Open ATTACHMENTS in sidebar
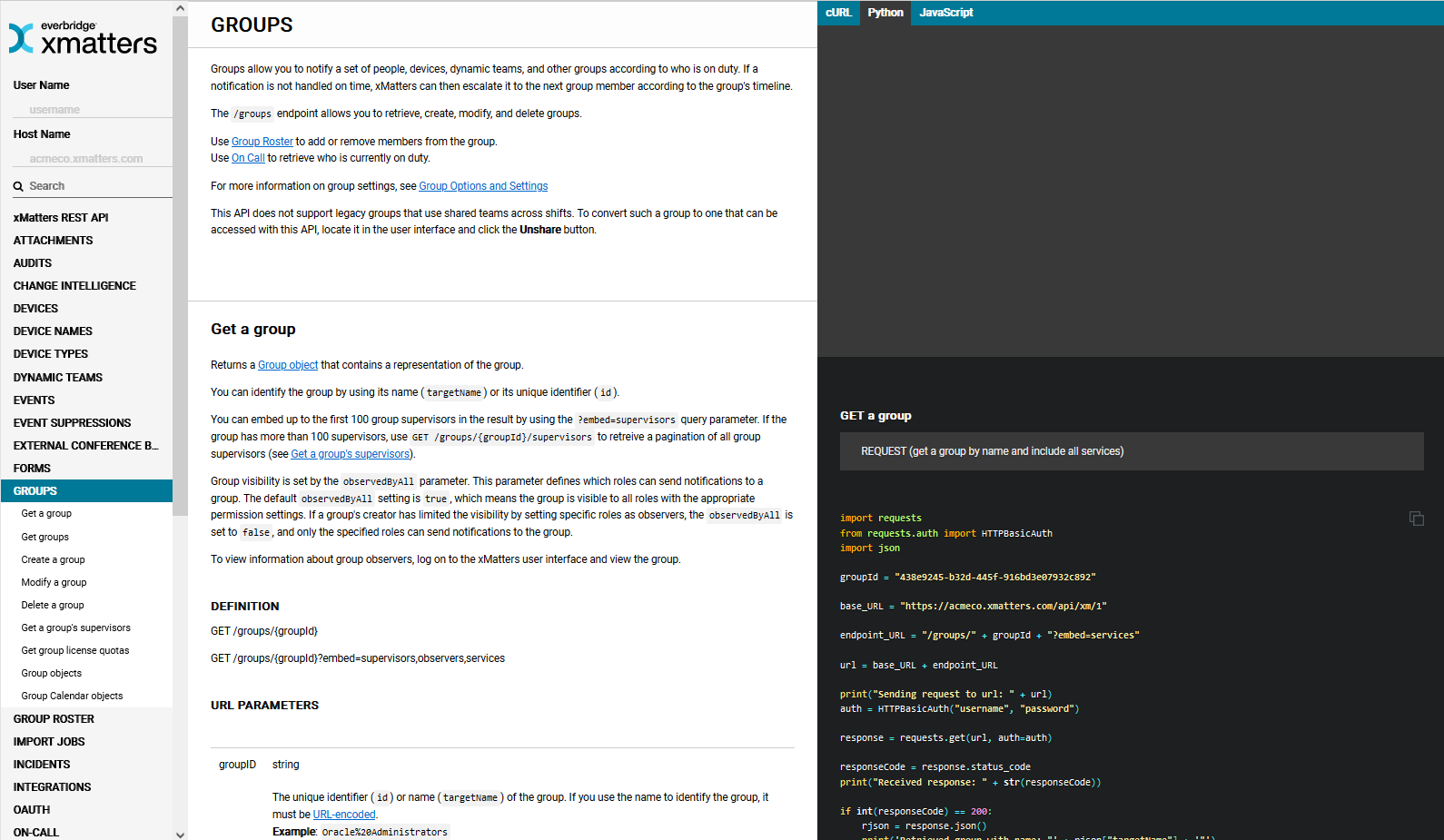The image size is (1444, 840). (53, 241)
